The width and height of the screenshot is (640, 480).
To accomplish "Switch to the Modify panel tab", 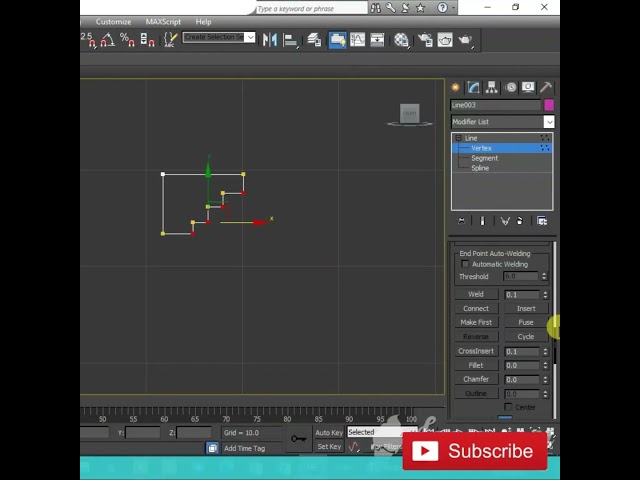I will (473, 87).
